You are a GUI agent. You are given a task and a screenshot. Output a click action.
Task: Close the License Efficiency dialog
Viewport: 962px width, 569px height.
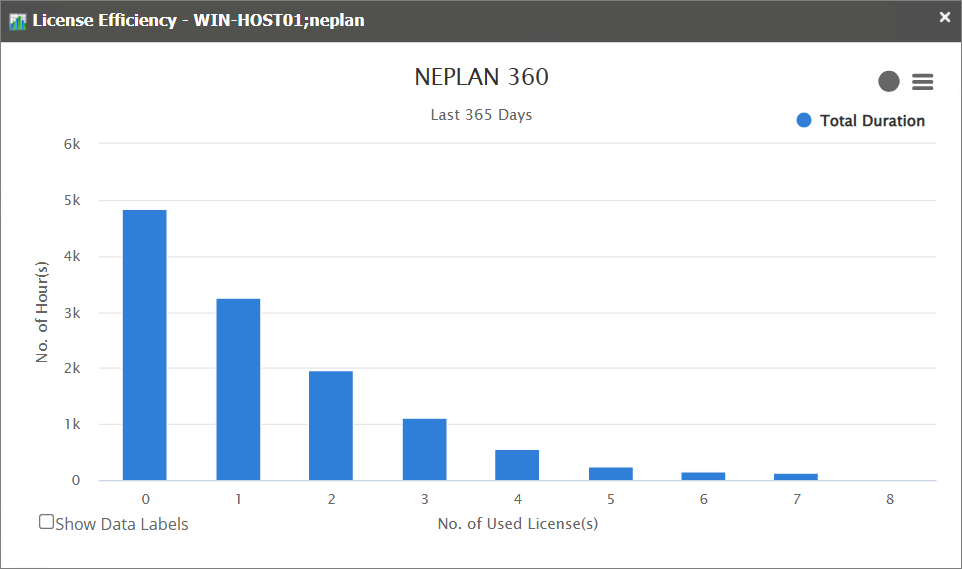click(x=944, y=17)
